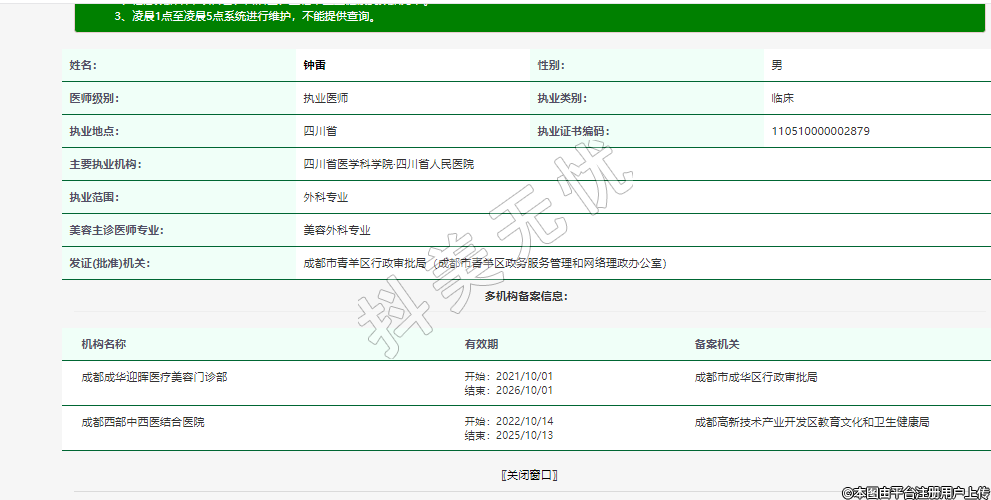Viewport: 991px width, 500px height.
Task: Click the main institution 四川省人民医院 text
Action: click(388, 164)
